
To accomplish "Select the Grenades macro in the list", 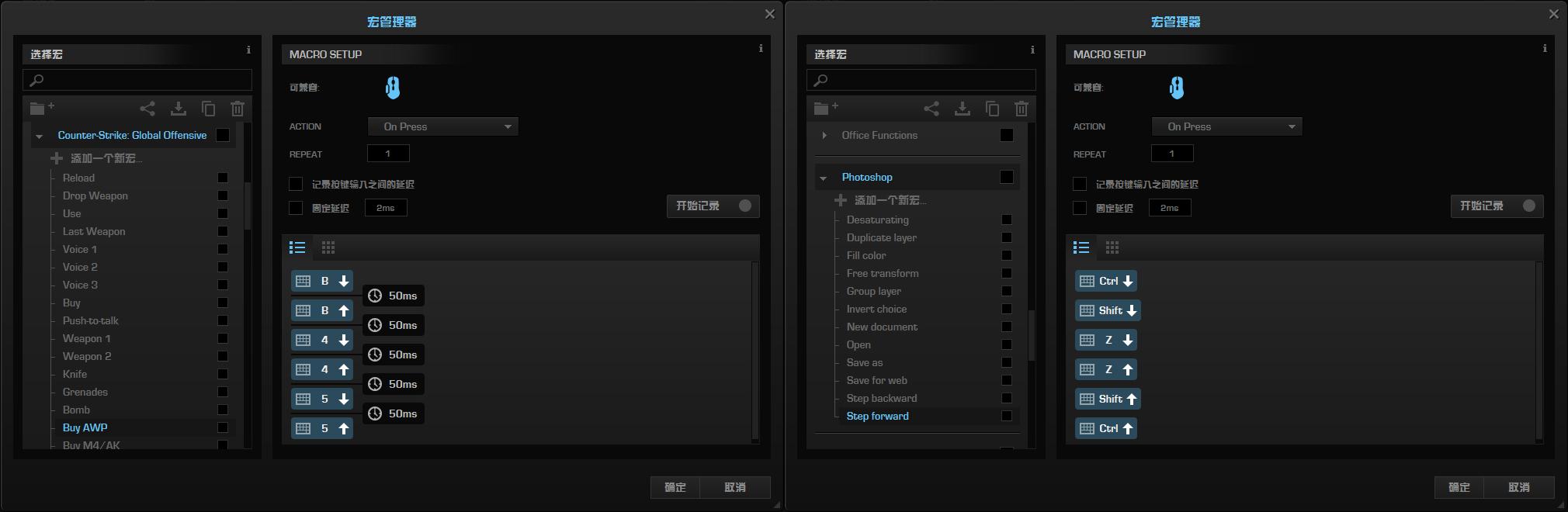I will 85,392.
